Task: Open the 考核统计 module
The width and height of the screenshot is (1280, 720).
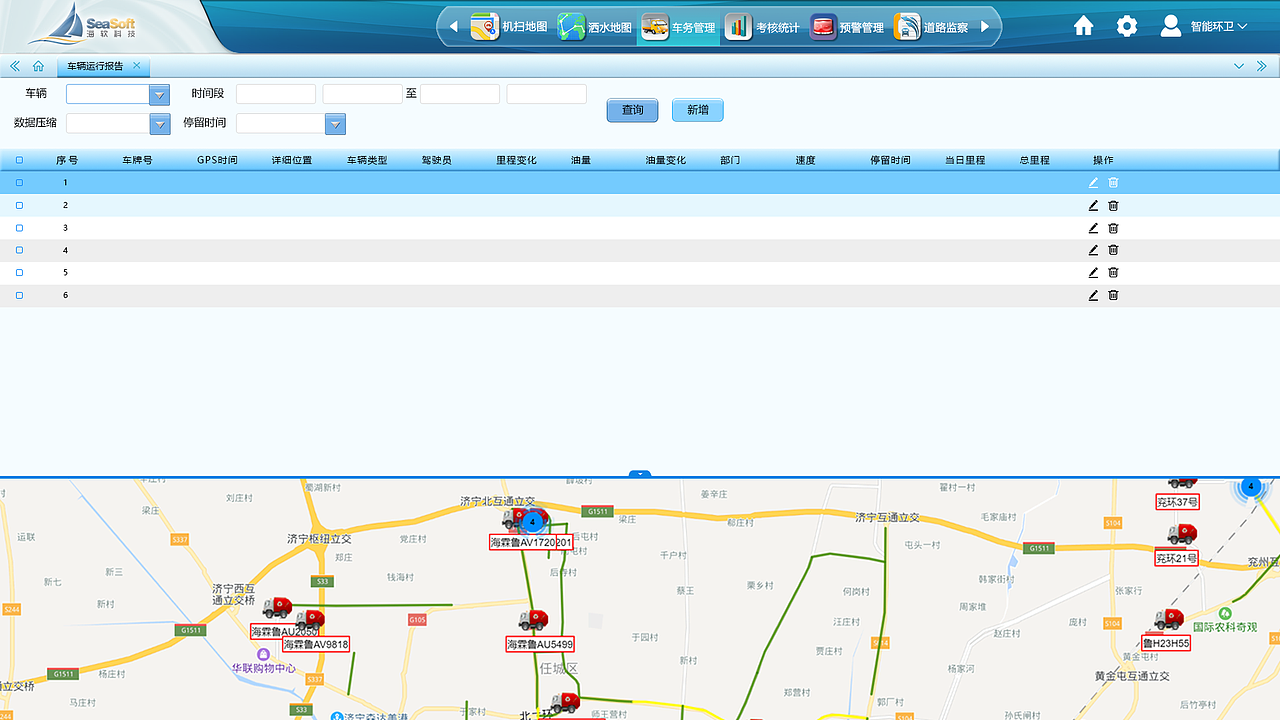Action: click(763, 27)
